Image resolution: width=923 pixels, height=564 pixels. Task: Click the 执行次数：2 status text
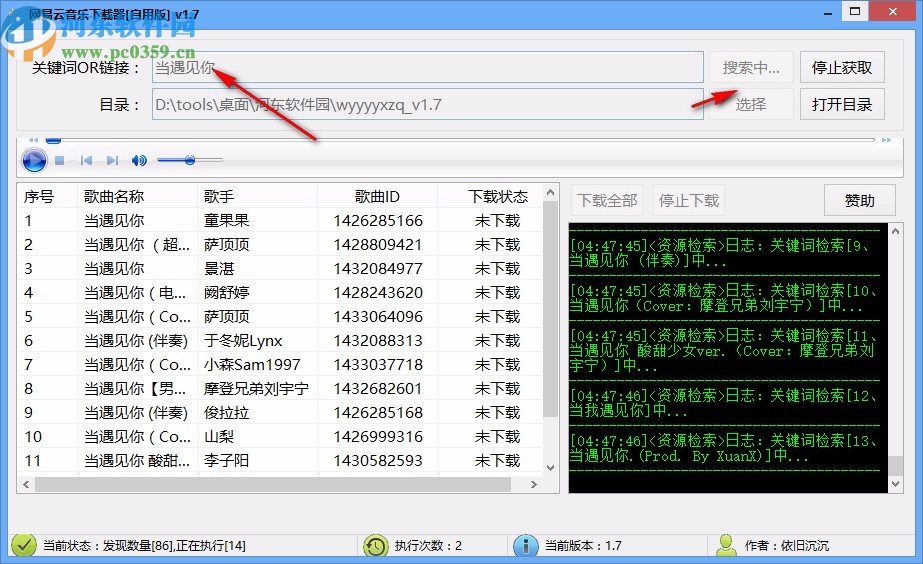coord(428,546)
